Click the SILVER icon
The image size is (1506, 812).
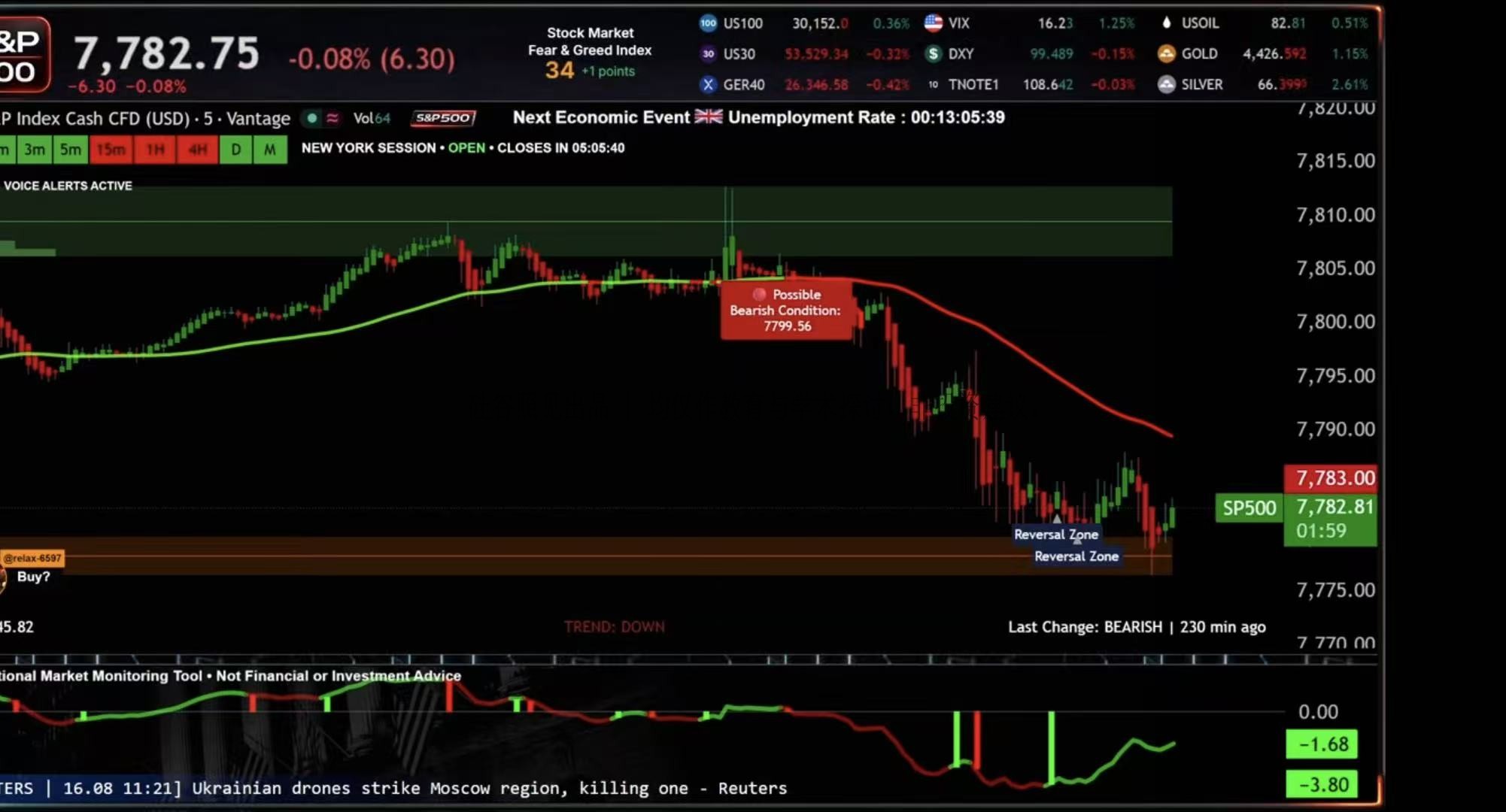1167,85
